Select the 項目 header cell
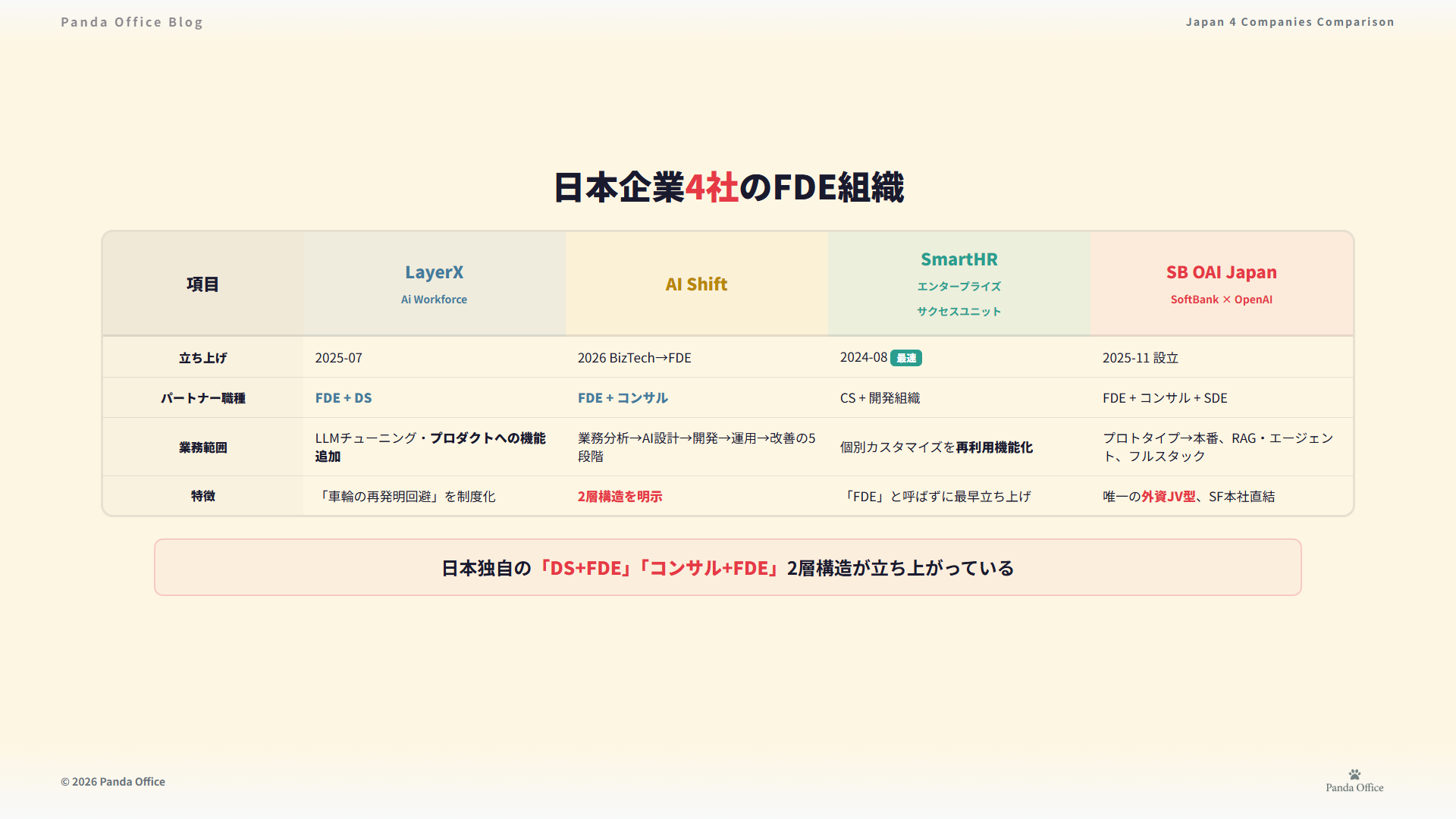This screenshot has width=1456, height=819. click(202, 284)
